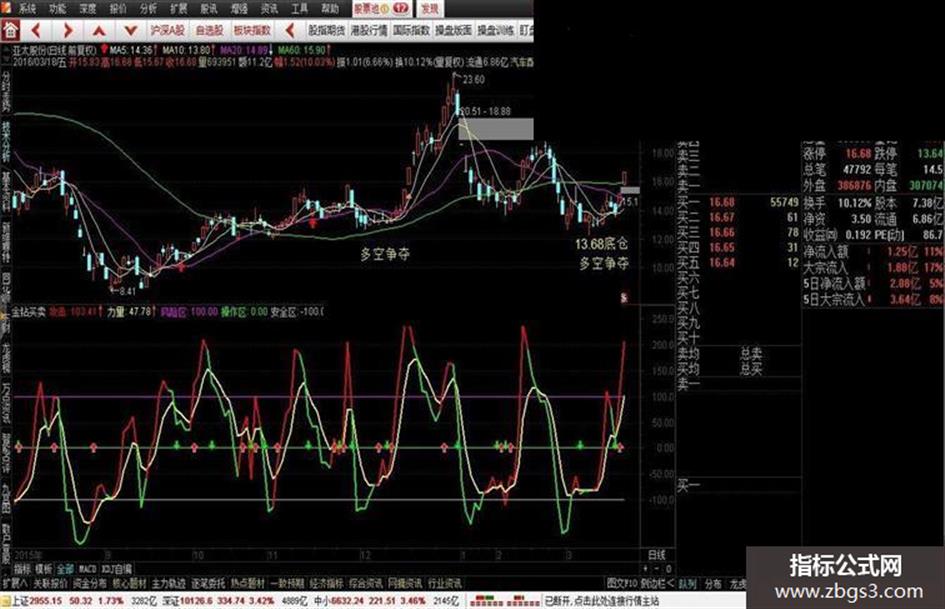Click the 亚太股份 stock title in the chart header

[x=30, y=49]
